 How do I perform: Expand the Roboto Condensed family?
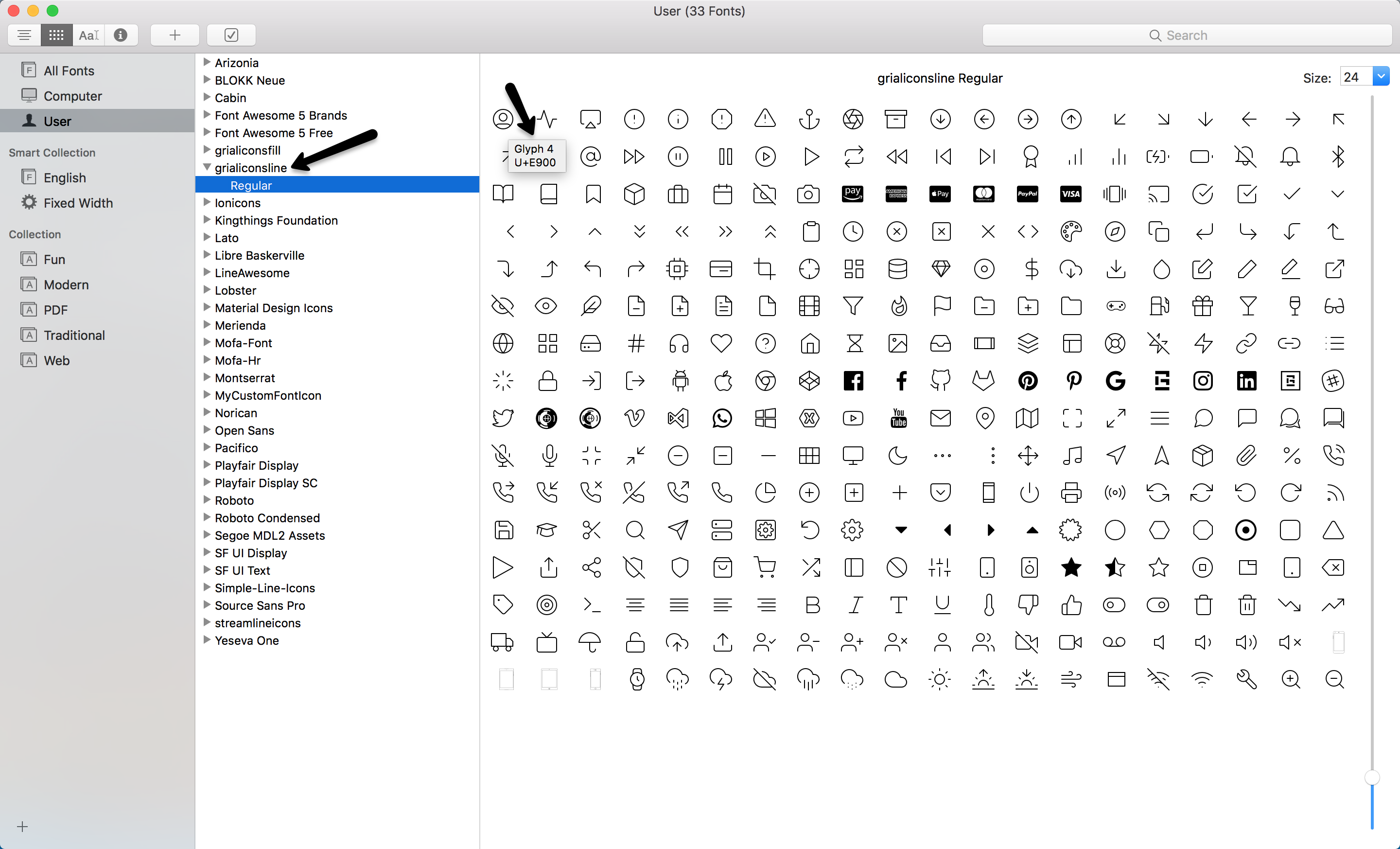click(x=207, y=517)
